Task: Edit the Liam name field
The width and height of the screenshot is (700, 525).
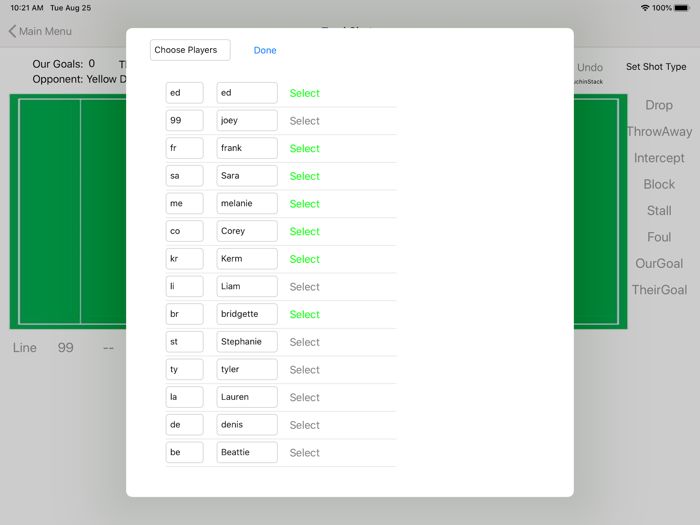Action: [x=247, y=287]
